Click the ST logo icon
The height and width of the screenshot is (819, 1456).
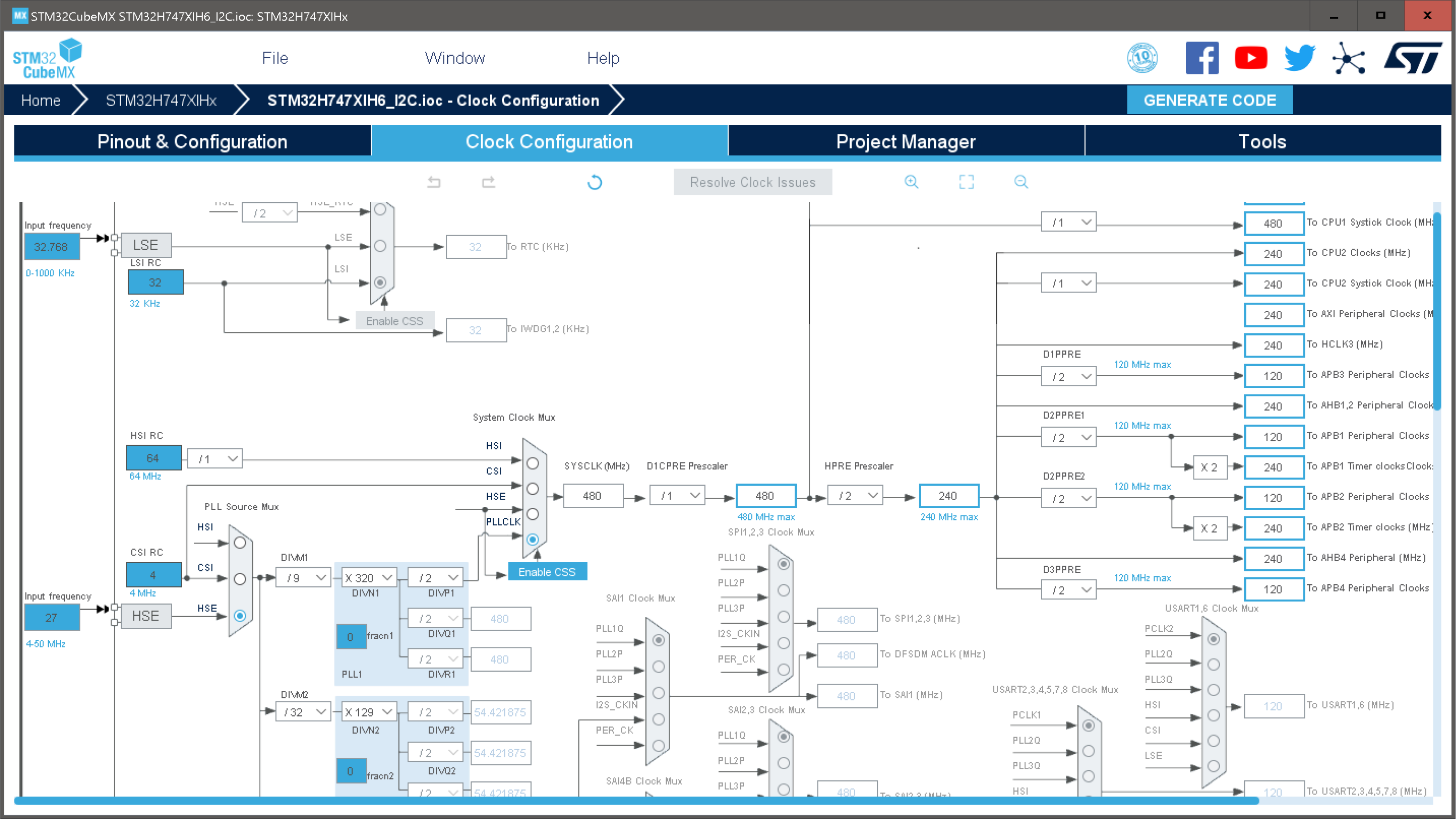tap(1412, 58)
